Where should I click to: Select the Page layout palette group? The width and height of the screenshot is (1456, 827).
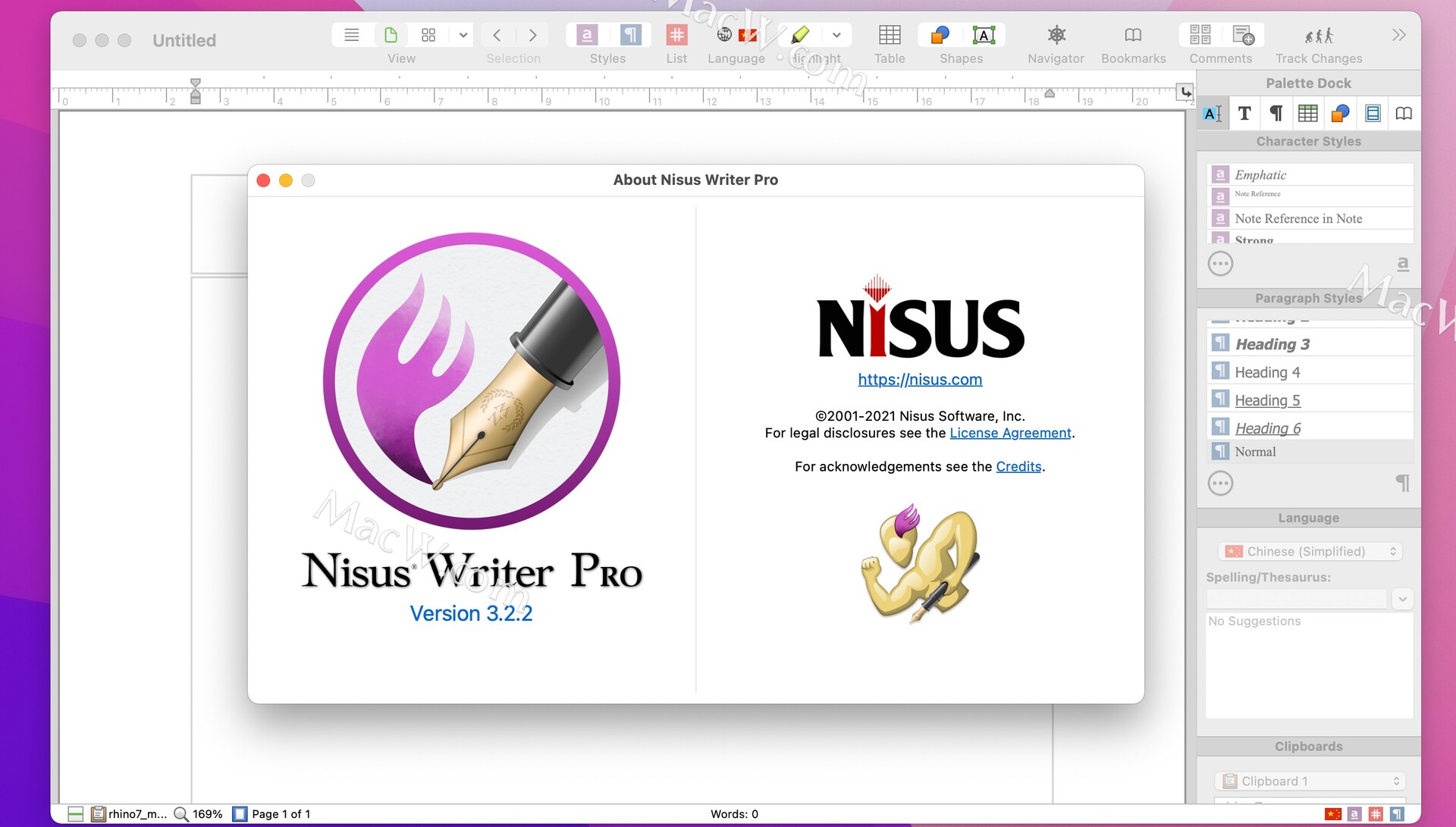pos(1373,114)
